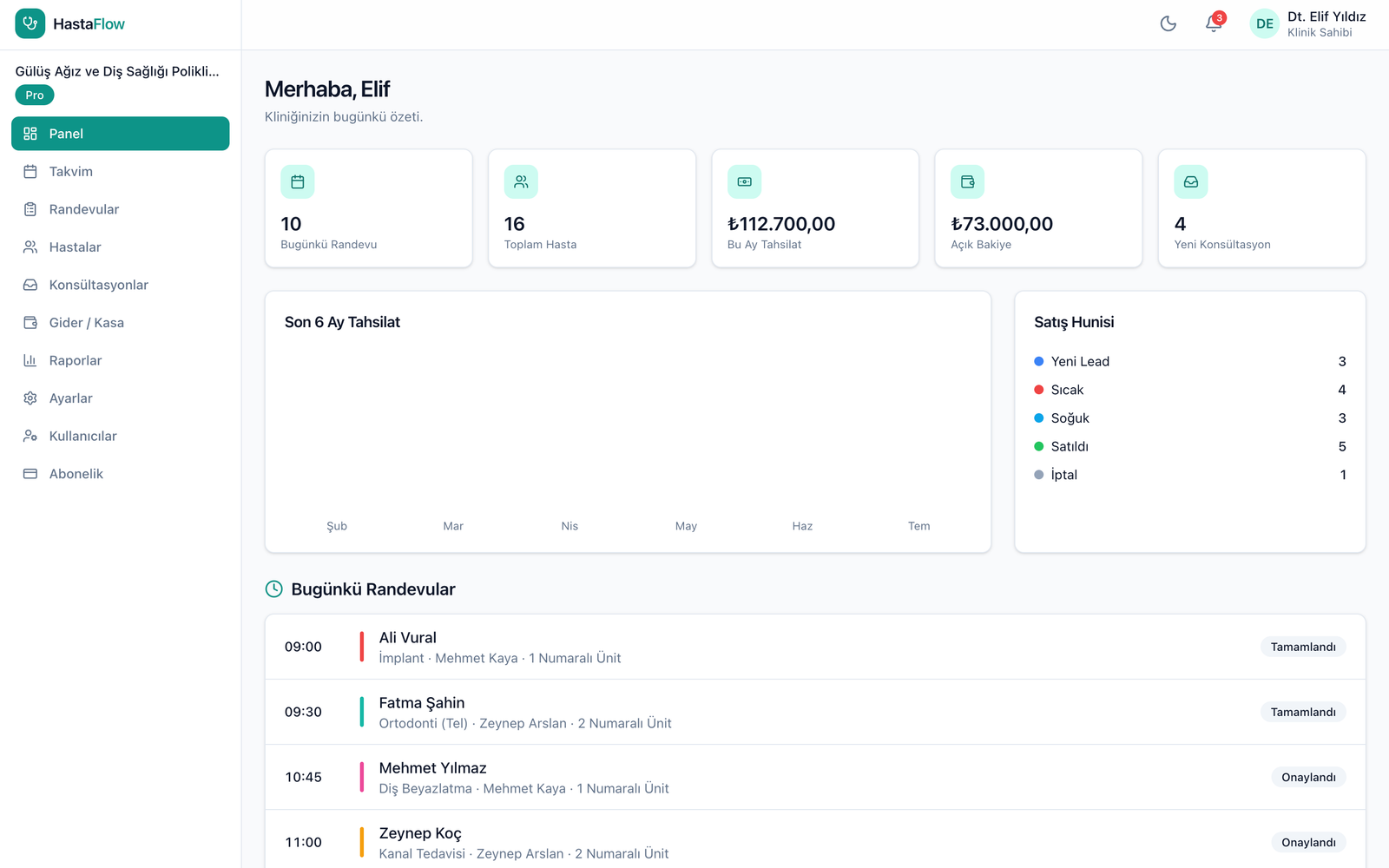The image size is (1389, 868).
Task: Open notifications bell with 3 badge
Action: [x=1214, y=23]
